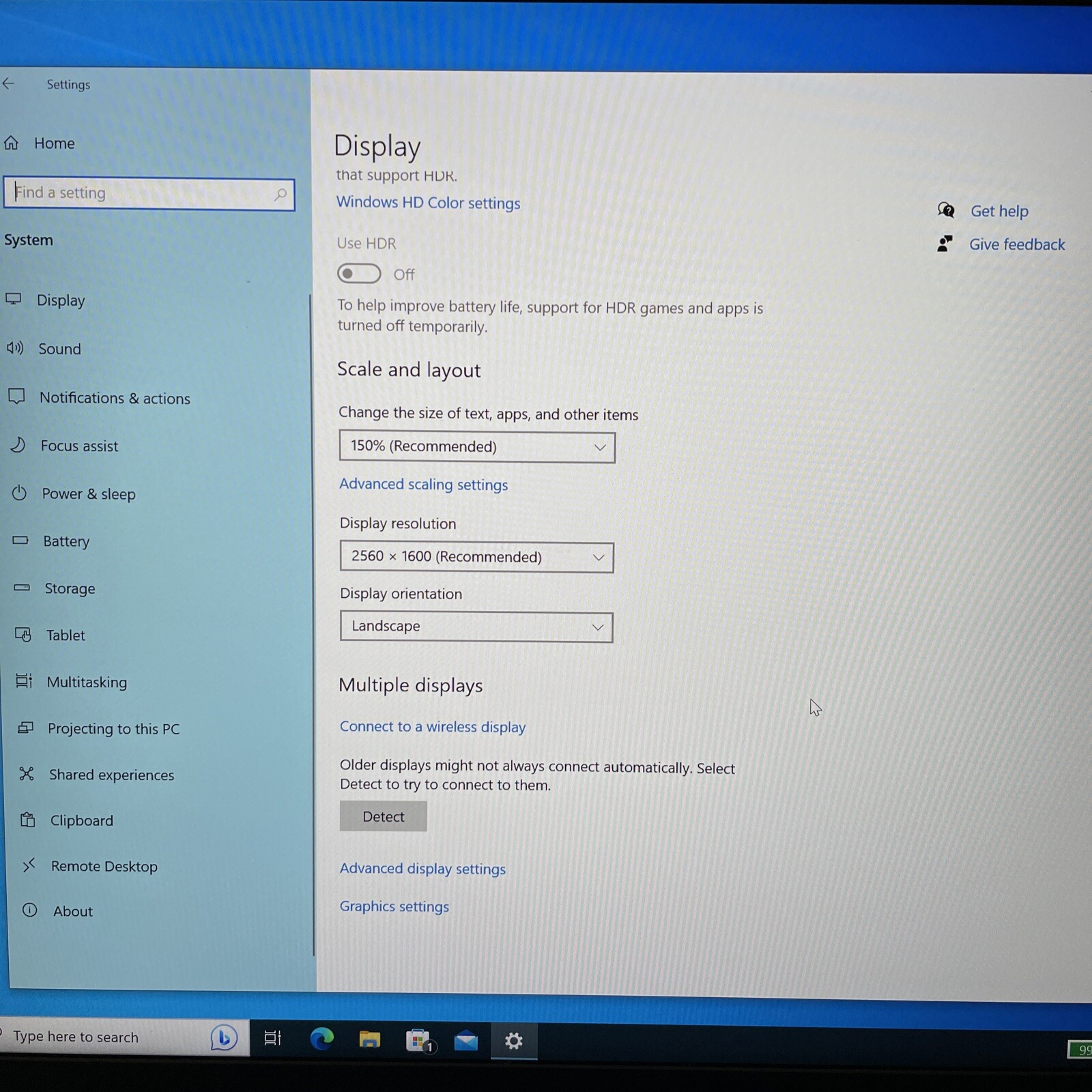
Task: Select the Sound speaker icon
Action: click(x=15, y=348)
